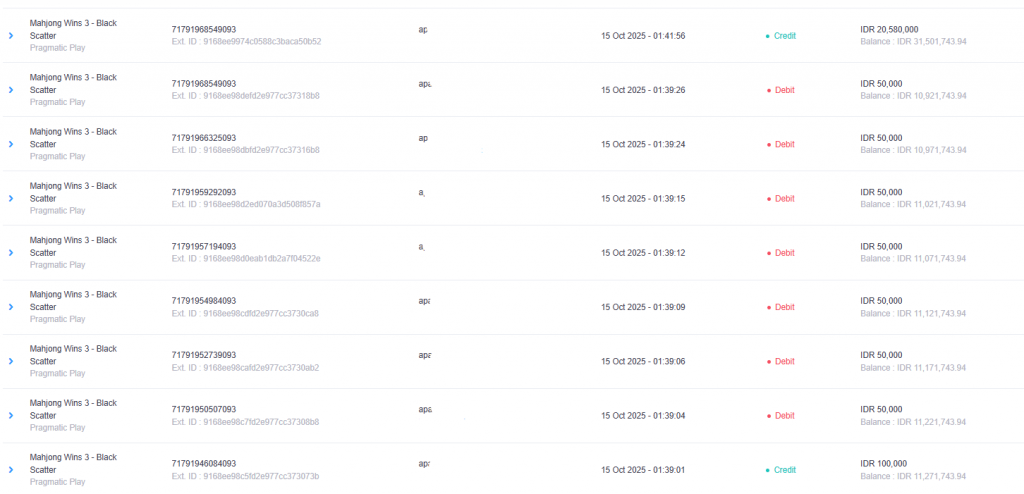
Task: Click the Debit status at 01:39:26
Action: pos(783,90)
